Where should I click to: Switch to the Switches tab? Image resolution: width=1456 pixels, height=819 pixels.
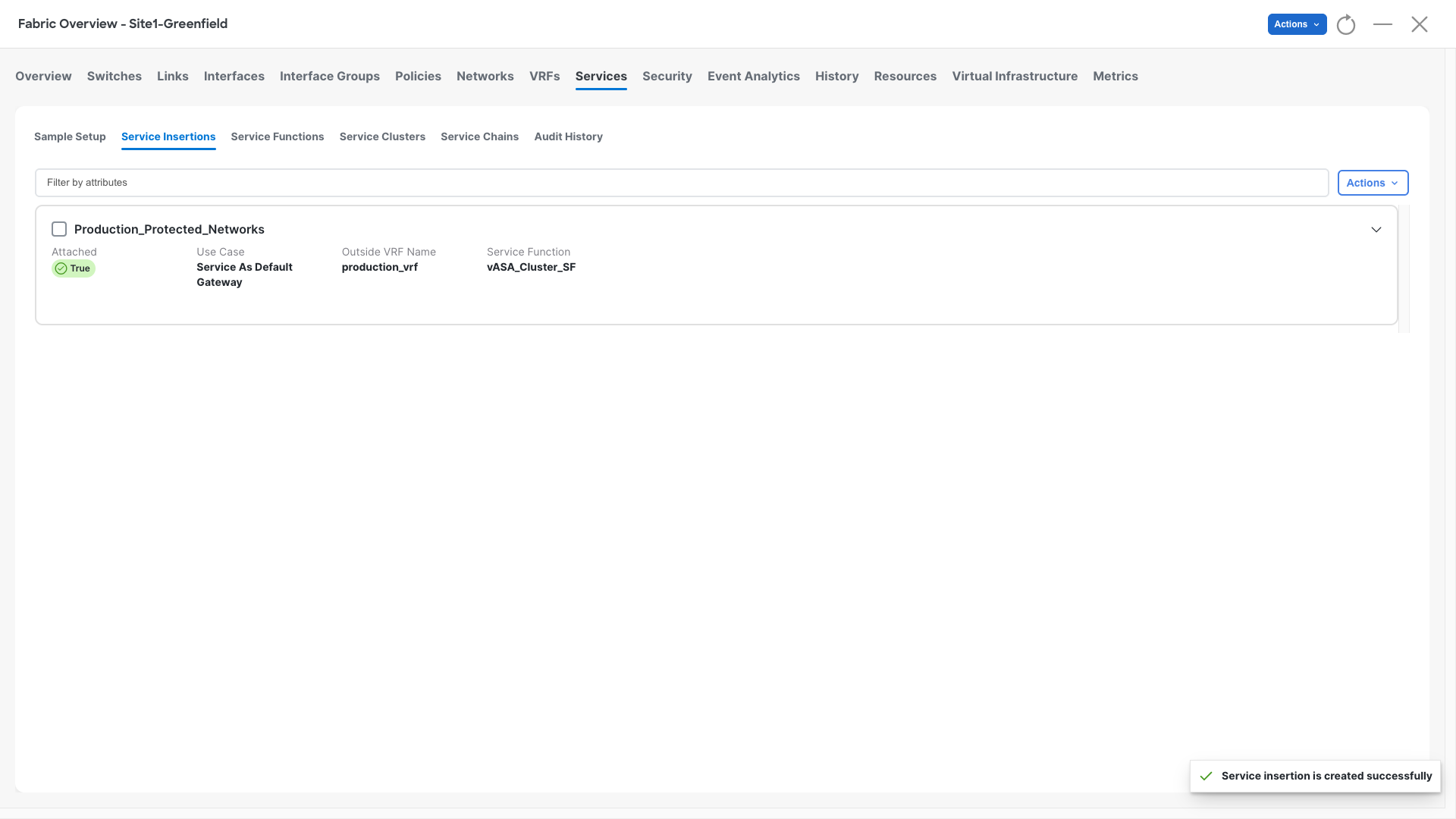pyautogui.click(x=115, y=76)
